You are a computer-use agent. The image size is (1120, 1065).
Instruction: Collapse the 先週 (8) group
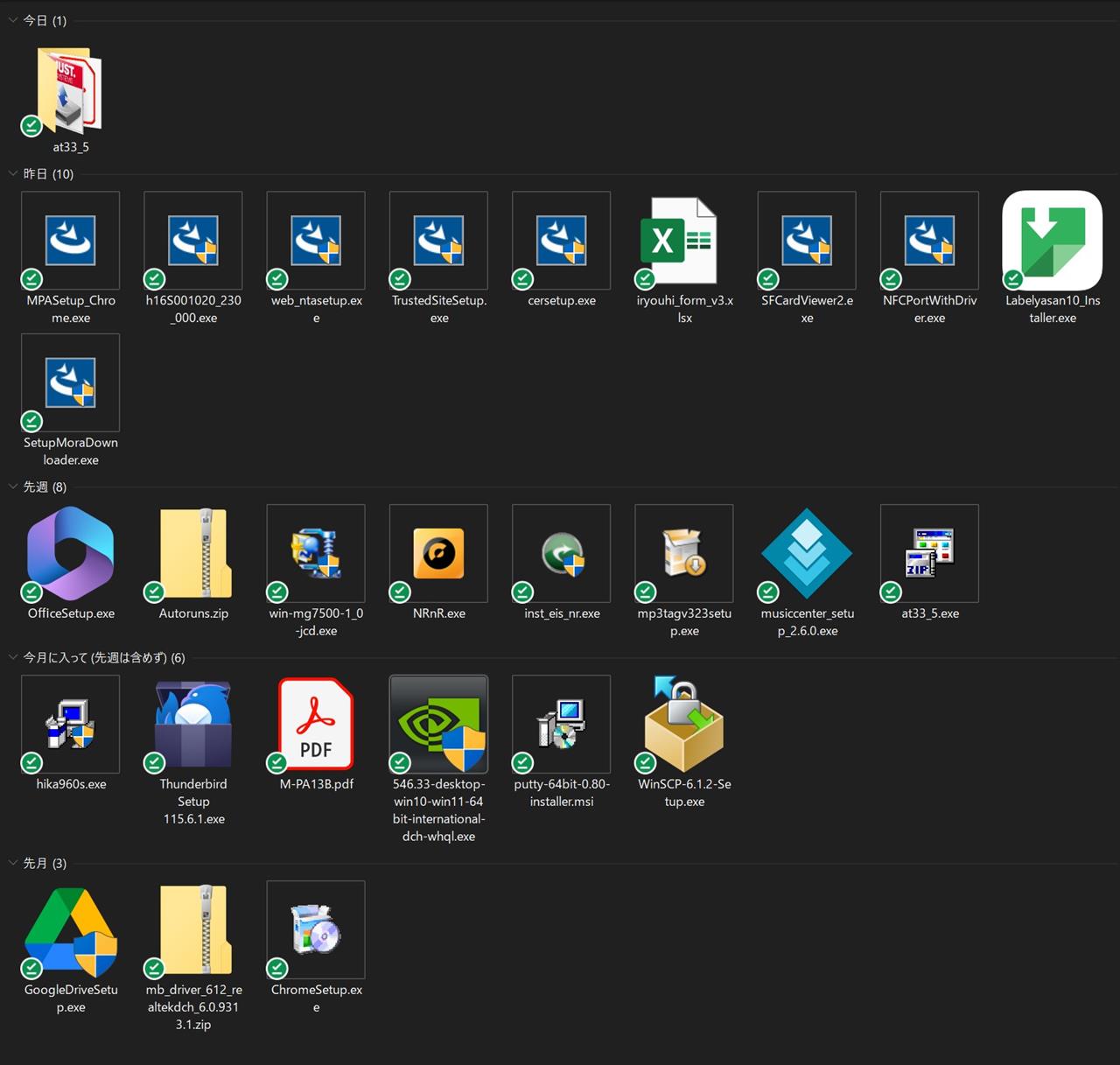(x=13, y=487)
